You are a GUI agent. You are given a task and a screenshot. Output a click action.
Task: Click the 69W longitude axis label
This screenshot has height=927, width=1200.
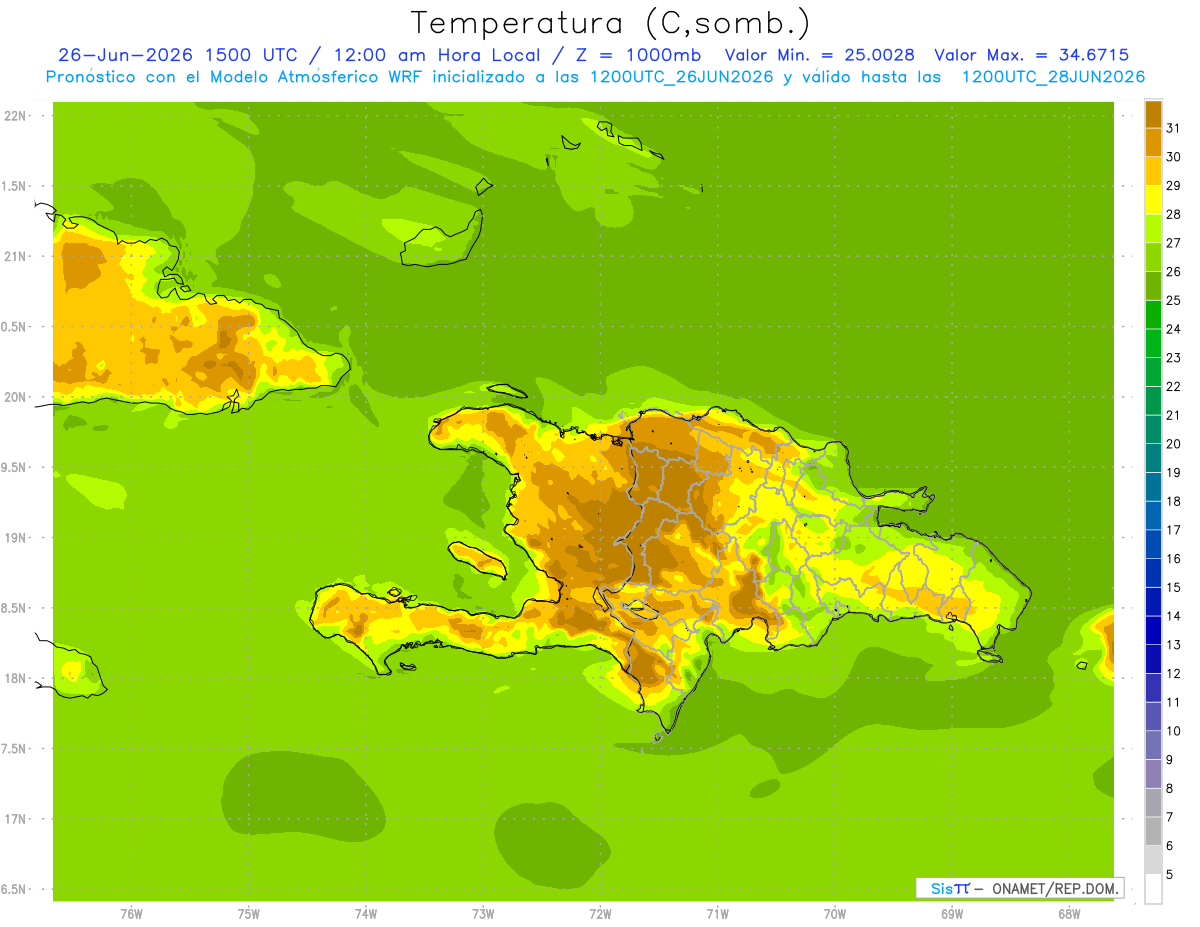952,914
